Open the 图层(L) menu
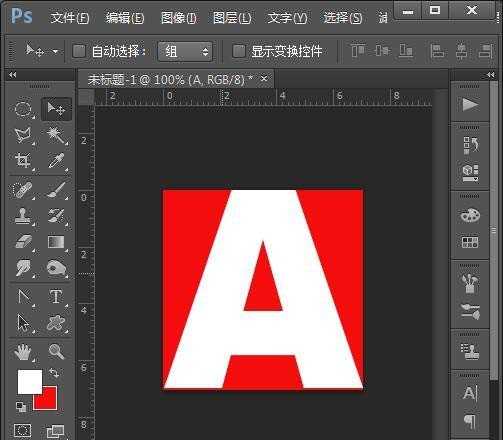 [x=232, y=18]
